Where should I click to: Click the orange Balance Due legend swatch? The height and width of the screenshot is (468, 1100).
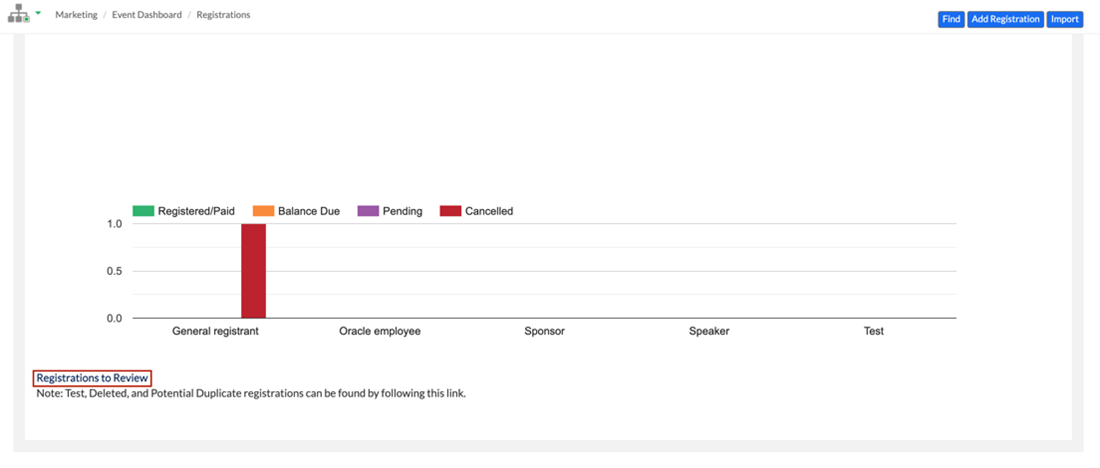point(263,211)
